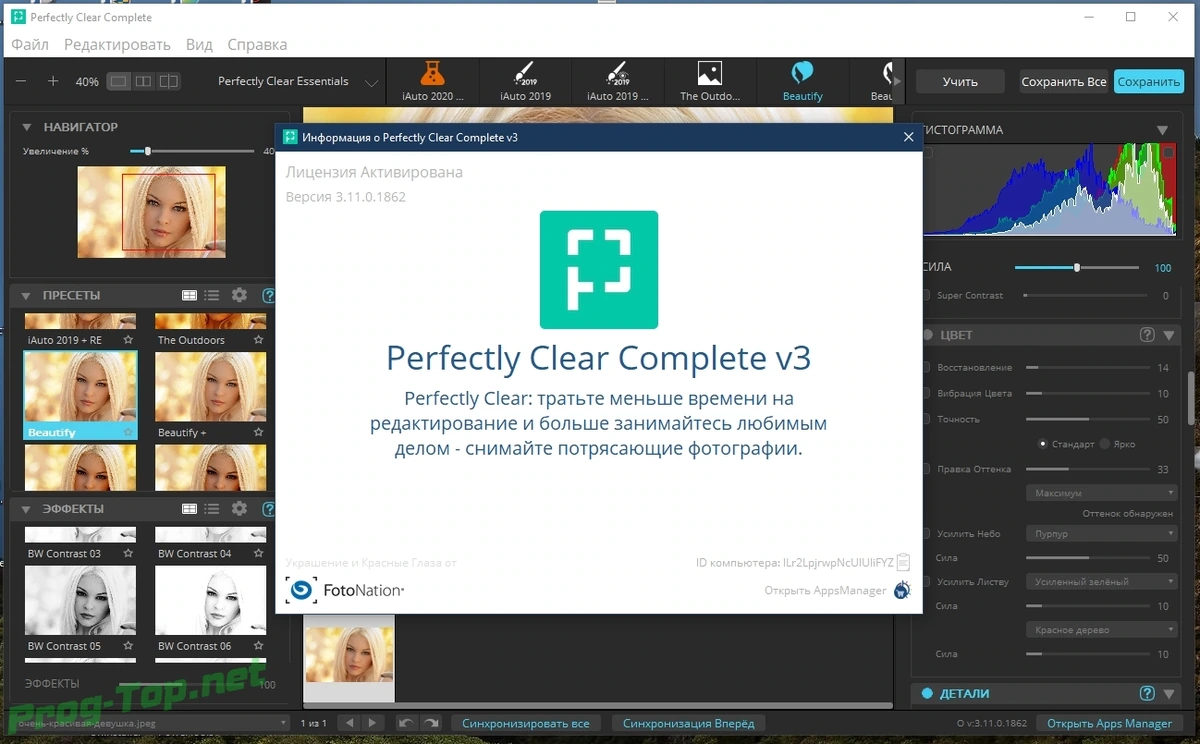Collapse the НАВИГАТОР panel
This screenshot has width=1200, height=744.
click(x=27, y=127)
